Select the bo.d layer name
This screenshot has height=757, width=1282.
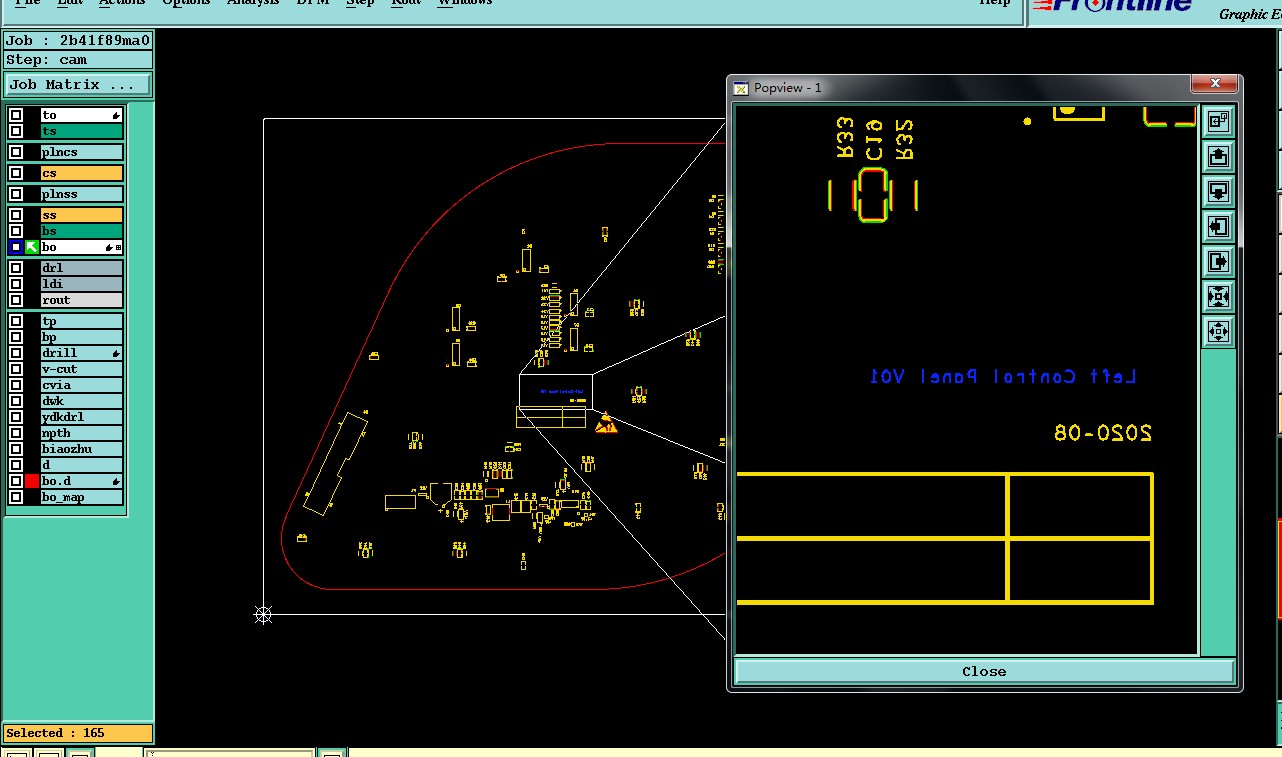(x=81, y=481)
